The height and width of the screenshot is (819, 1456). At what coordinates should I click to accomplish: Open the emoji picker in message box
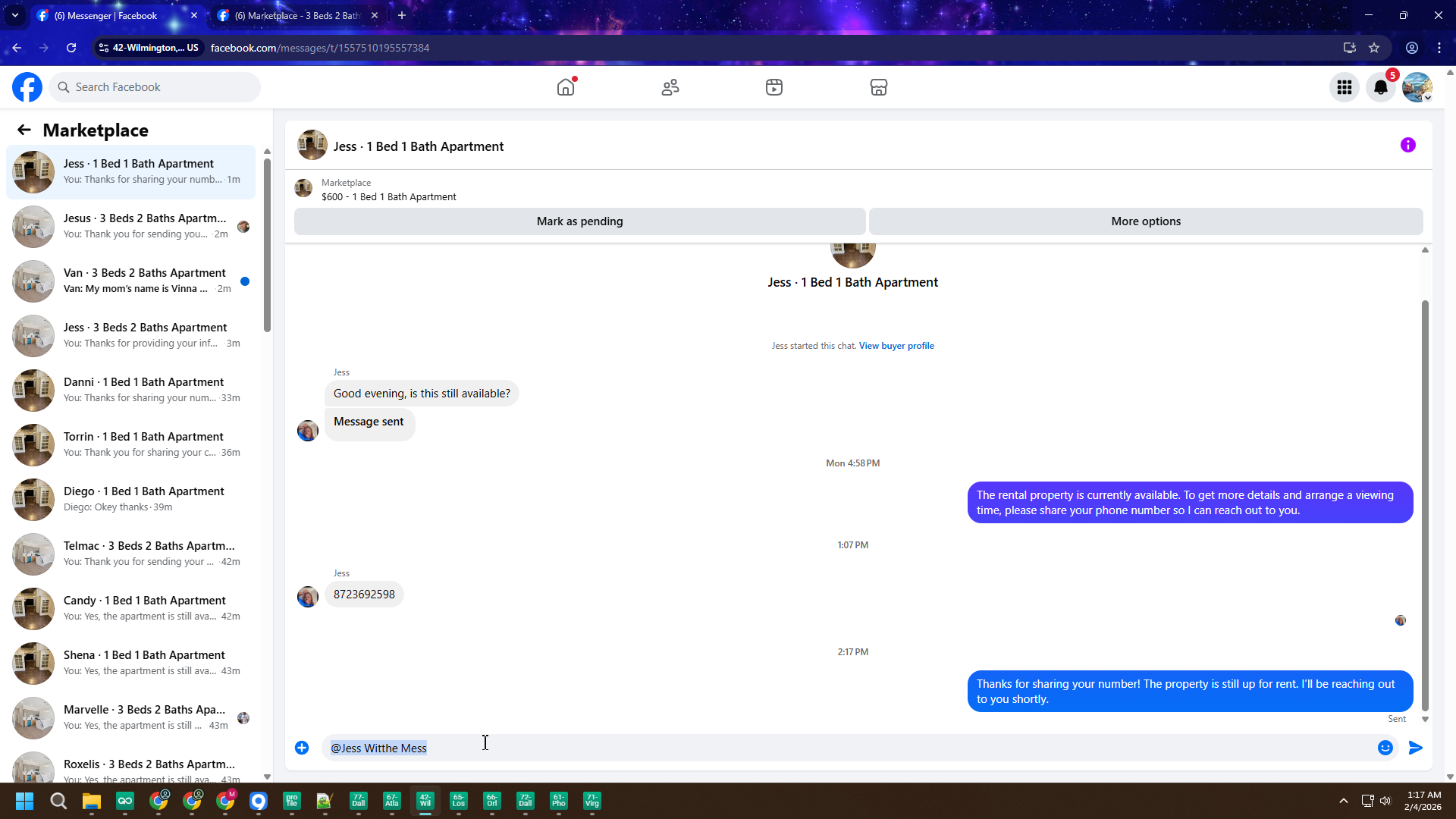click(x=1385, y=748)
